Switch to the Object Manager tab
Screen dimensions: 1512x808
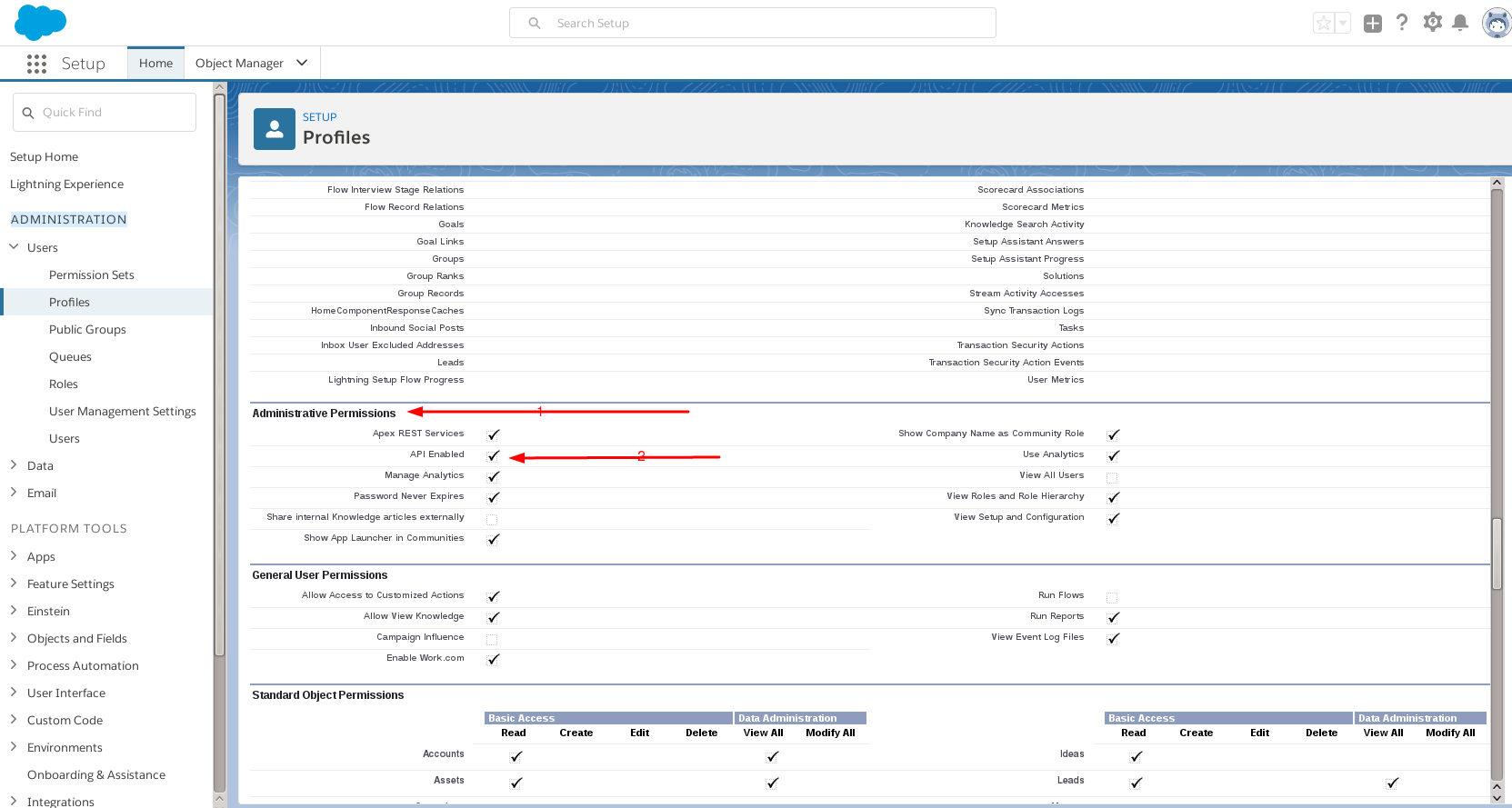tap(239, 63)
